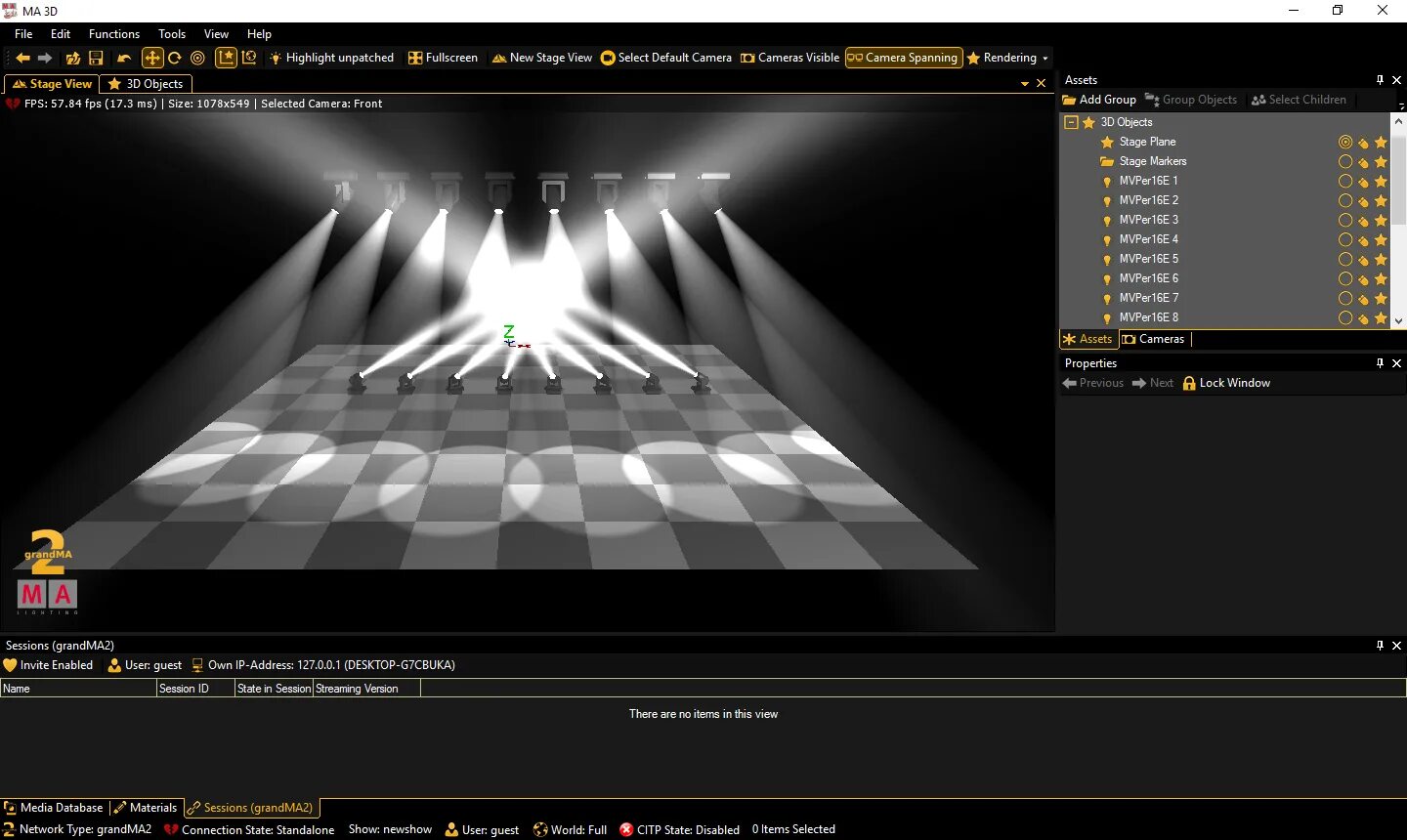This screenshot has height=840, width=1407.
Task: Open the Assets toolbar overflow arrow
Action: pos(1401,105)
